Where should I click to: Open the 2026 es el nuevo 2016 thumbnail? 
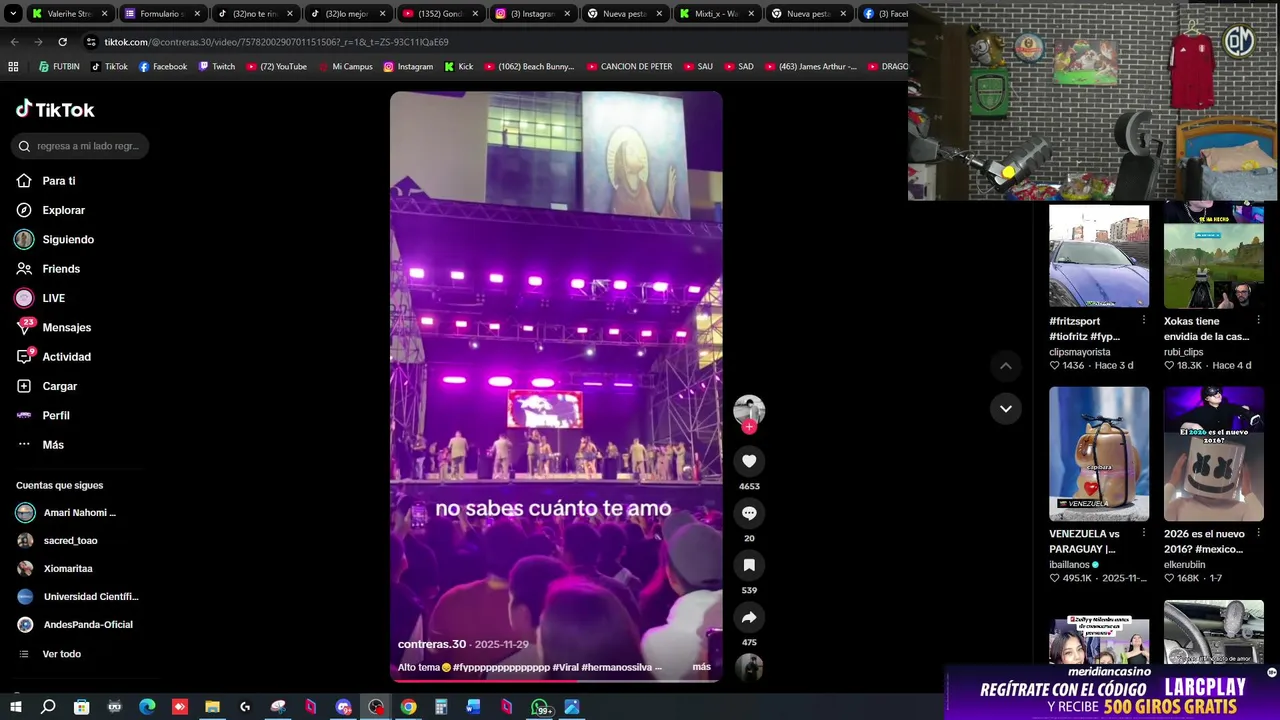tap(1214, 454)
